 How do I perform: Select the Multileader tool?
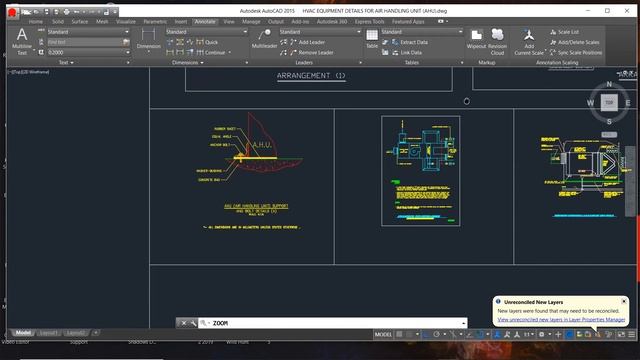pos(264,38)
